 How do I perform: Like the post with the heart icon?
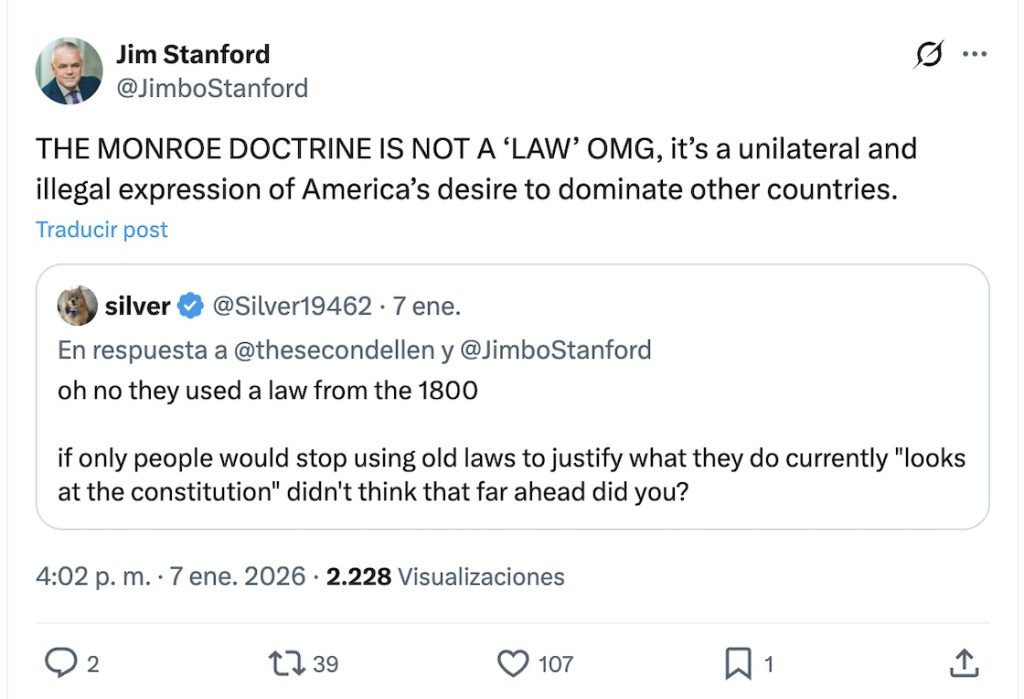(514, 662)
